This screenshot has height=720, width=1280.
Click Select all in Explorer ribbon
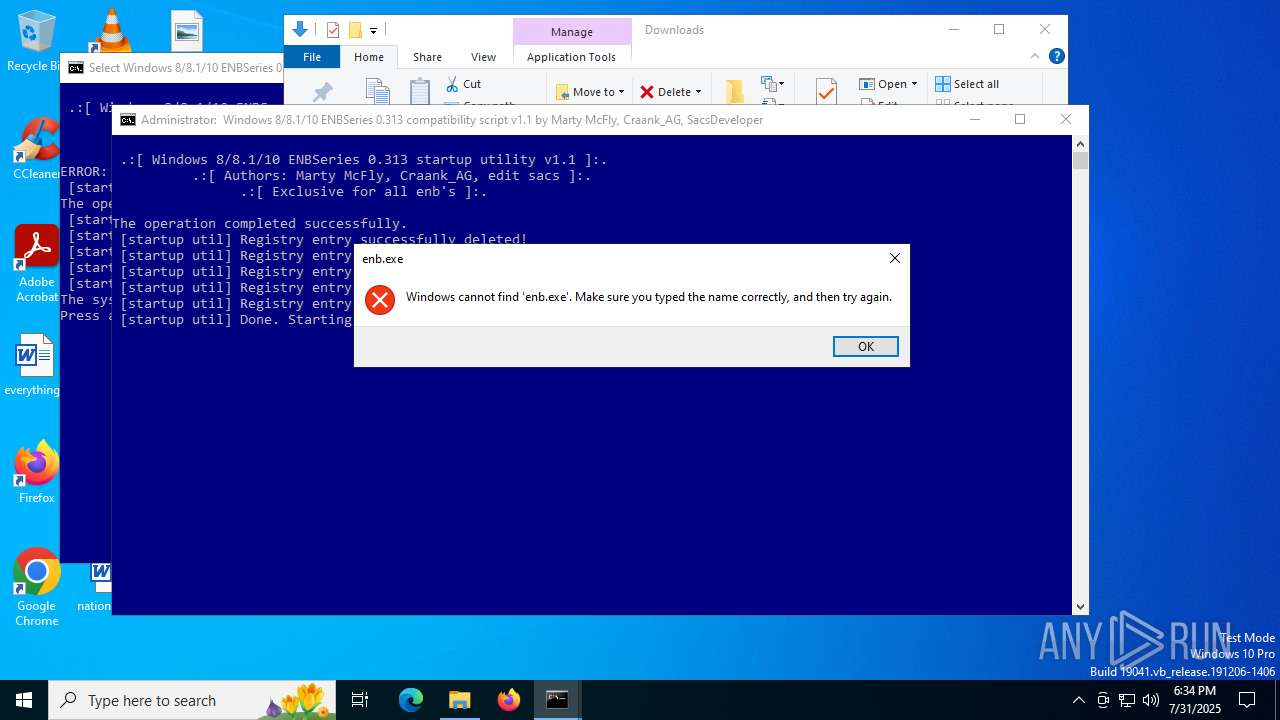(967, 84)
